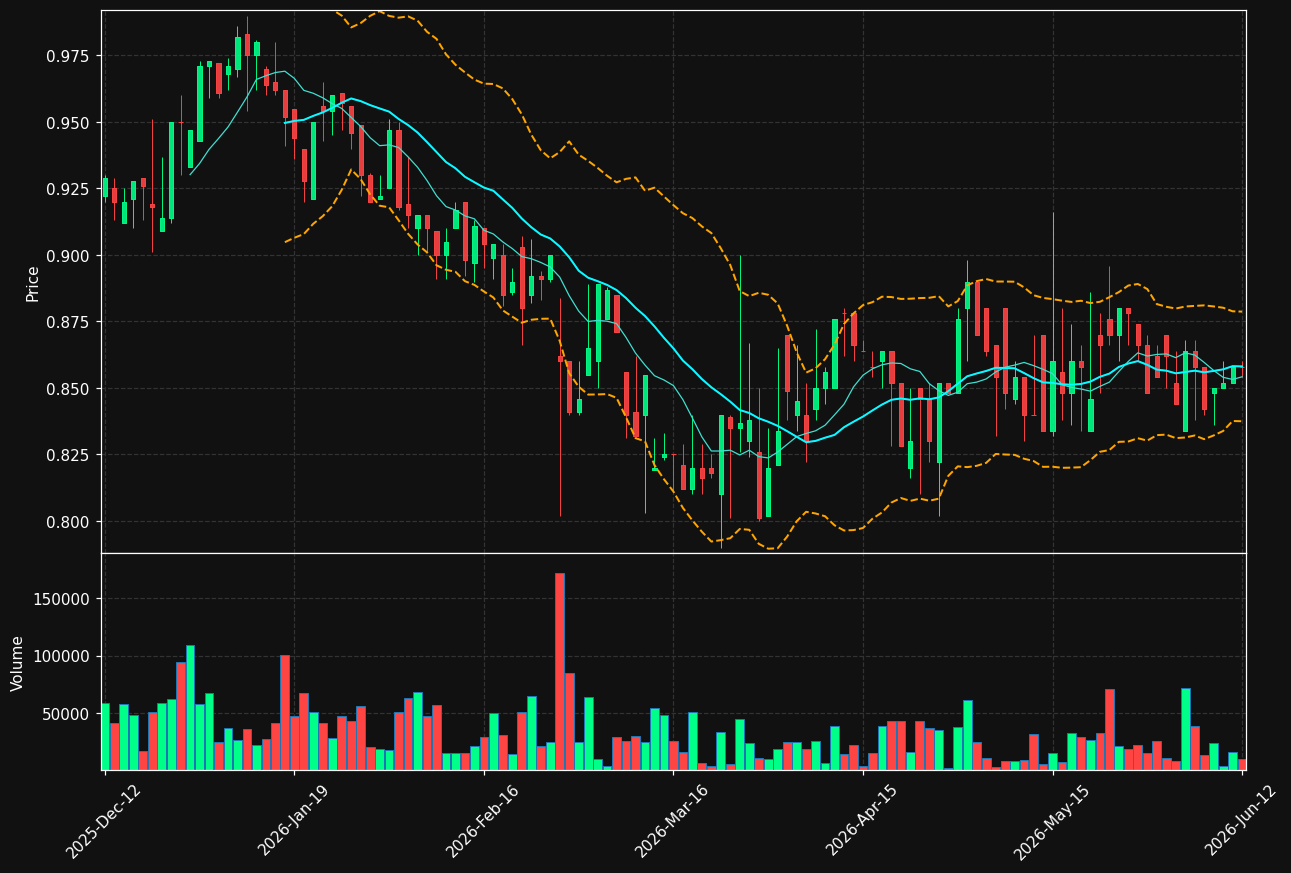The height and width of the screenshot is (873, 1291).
Task: Click the 2026-May-15 date label
Action: pos(1051,822)
